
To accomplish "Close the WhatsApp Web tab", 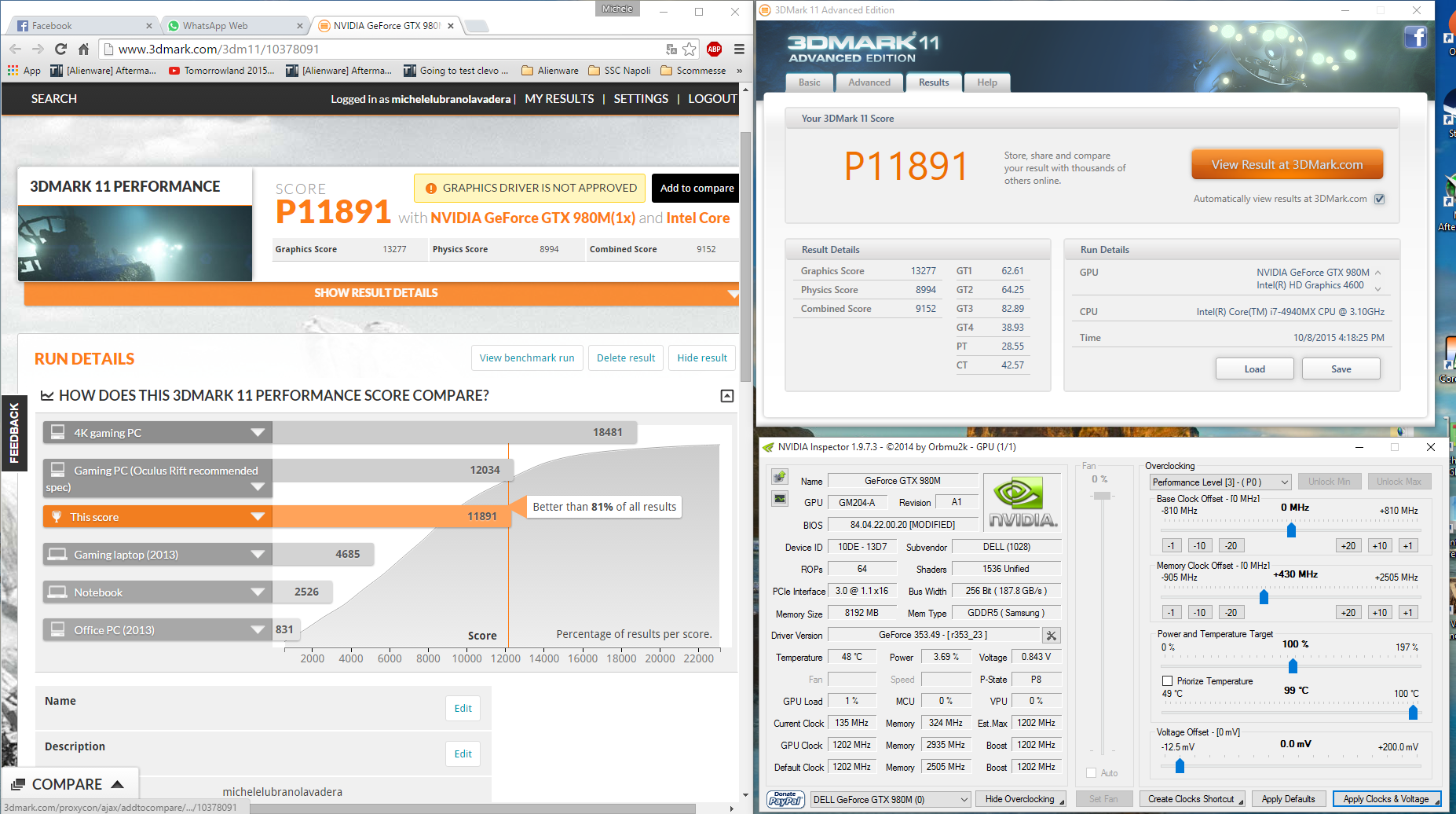I will point(300,26).
